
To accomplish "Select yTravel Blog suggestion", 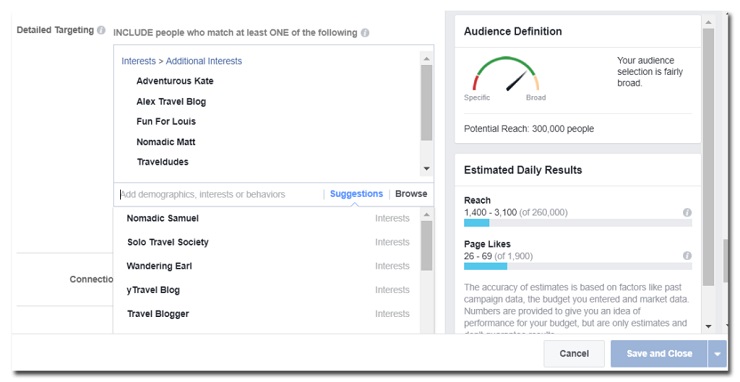I will pyautogui.click(x=267, y=290).
